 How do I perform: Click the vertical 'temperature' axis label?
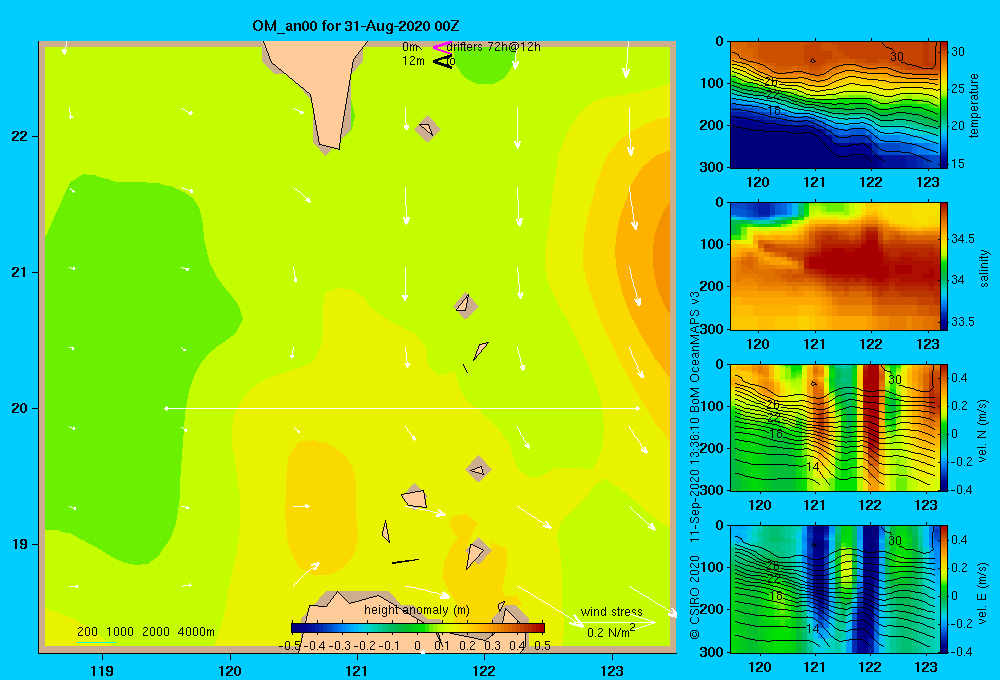pos(973,105)
